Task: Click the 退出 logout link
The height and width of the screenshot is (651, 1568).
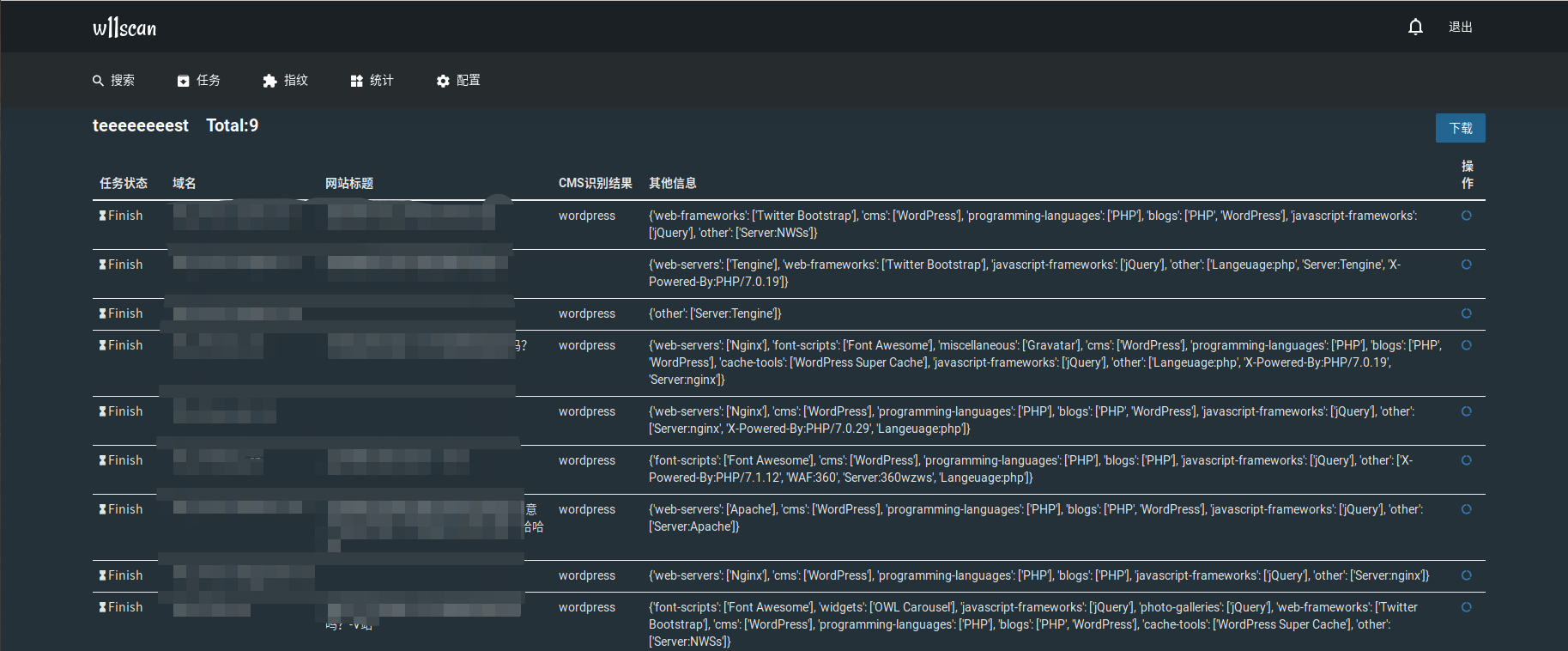Action: click(1461, 27)
